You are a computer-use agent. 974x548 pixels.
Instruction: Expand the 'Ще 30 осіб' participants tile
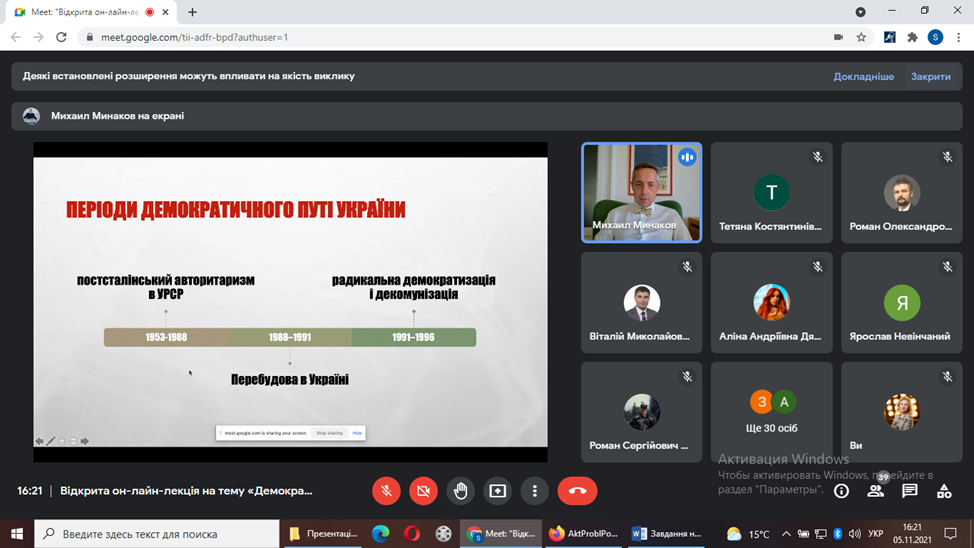[x=771, y=412]
